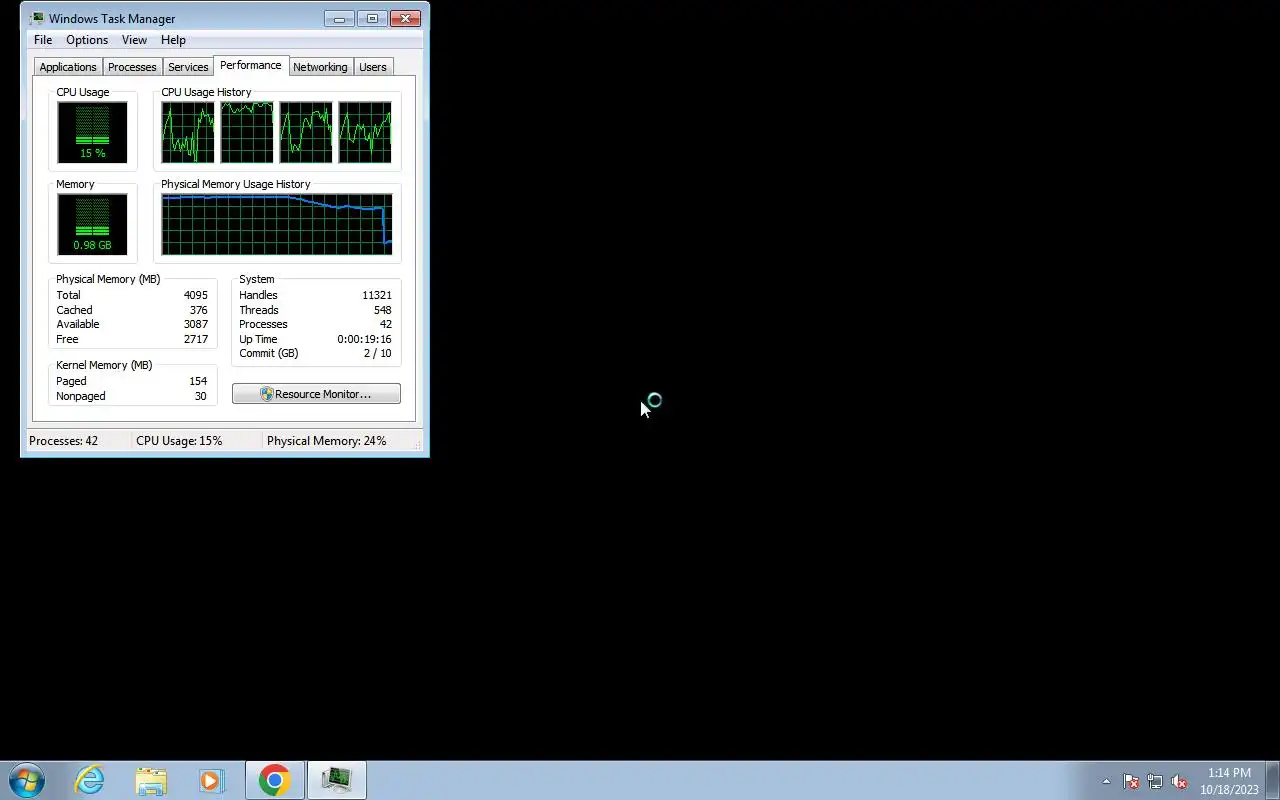Open Windows Media Player taskbar icon
This screenshot has height=800, width=1280.
(211, 780)
